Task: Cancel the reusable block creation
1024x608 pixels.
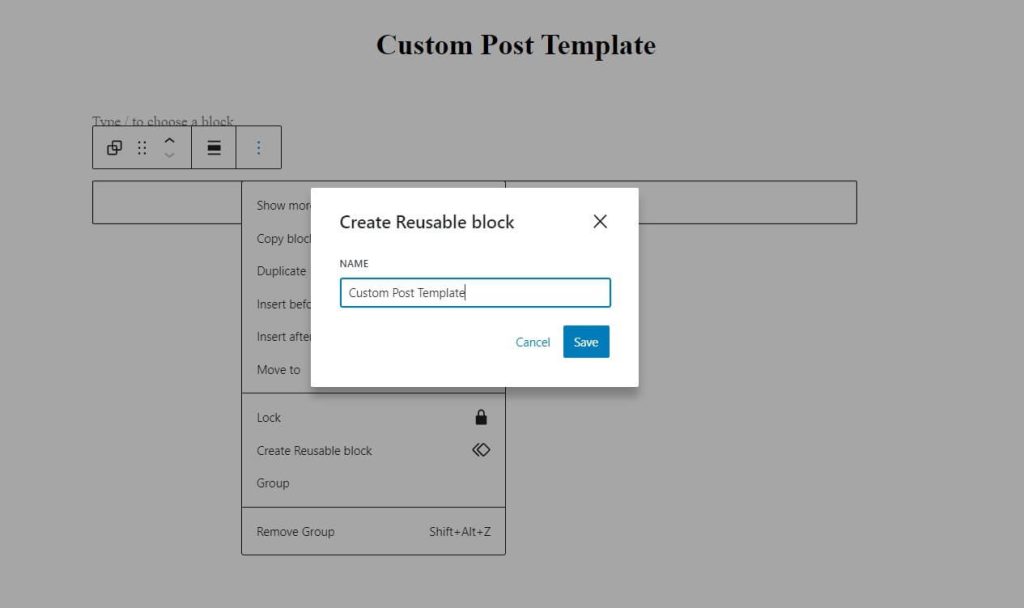Action: pos(533,342)
